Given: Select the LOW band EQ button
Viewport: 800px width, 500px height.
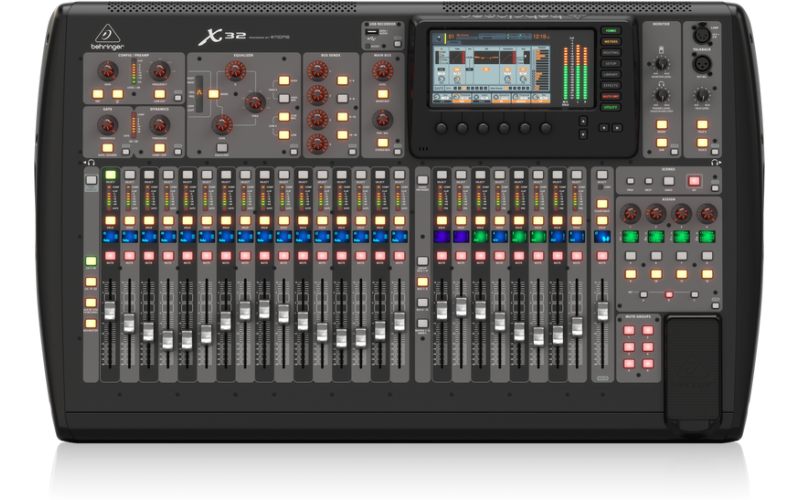Looking at the screenshot, I should 284,135.
